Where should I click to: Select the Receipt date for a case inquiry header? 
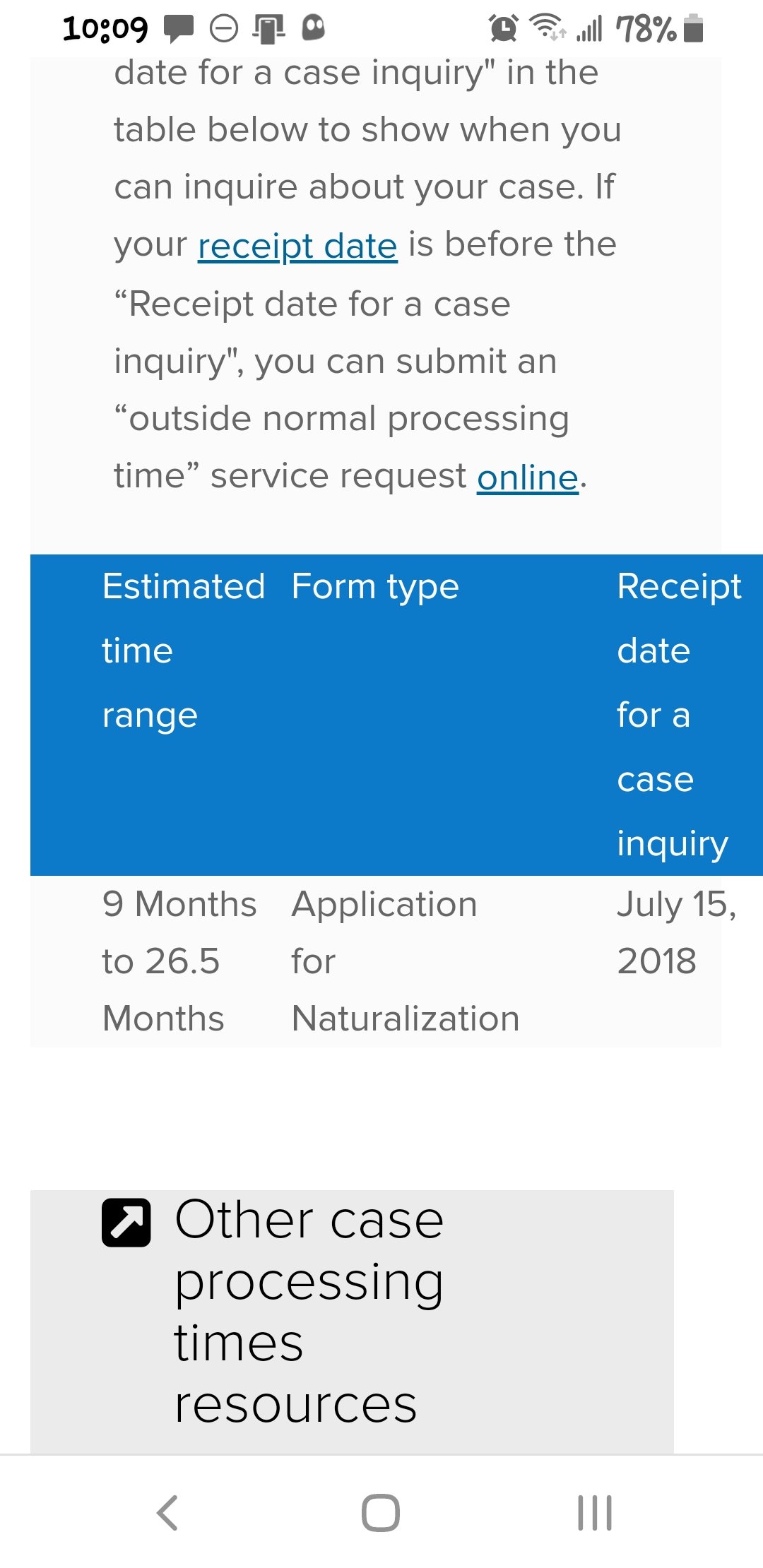(679, 715)
